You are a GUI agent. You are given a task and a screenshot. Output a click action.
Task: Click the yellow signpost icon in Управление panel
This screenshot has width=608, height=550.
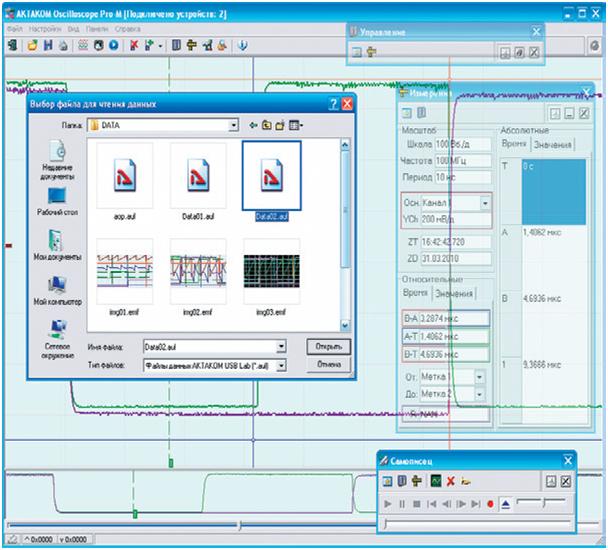coord(371,52)
